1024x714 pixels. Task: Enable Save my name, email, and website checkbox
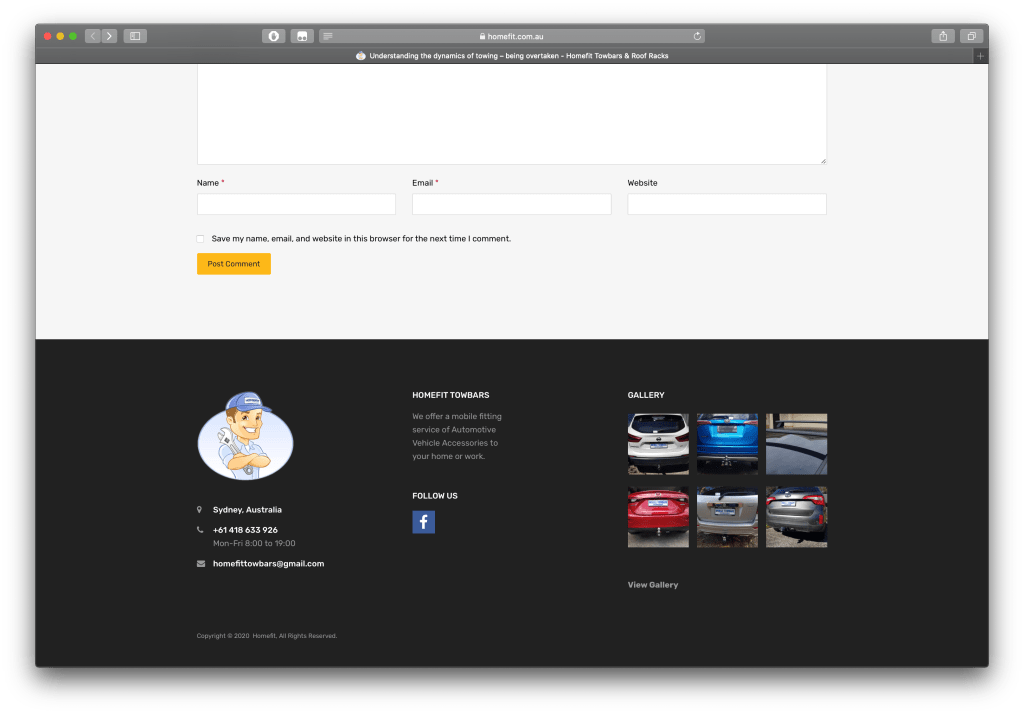(201, 239)
